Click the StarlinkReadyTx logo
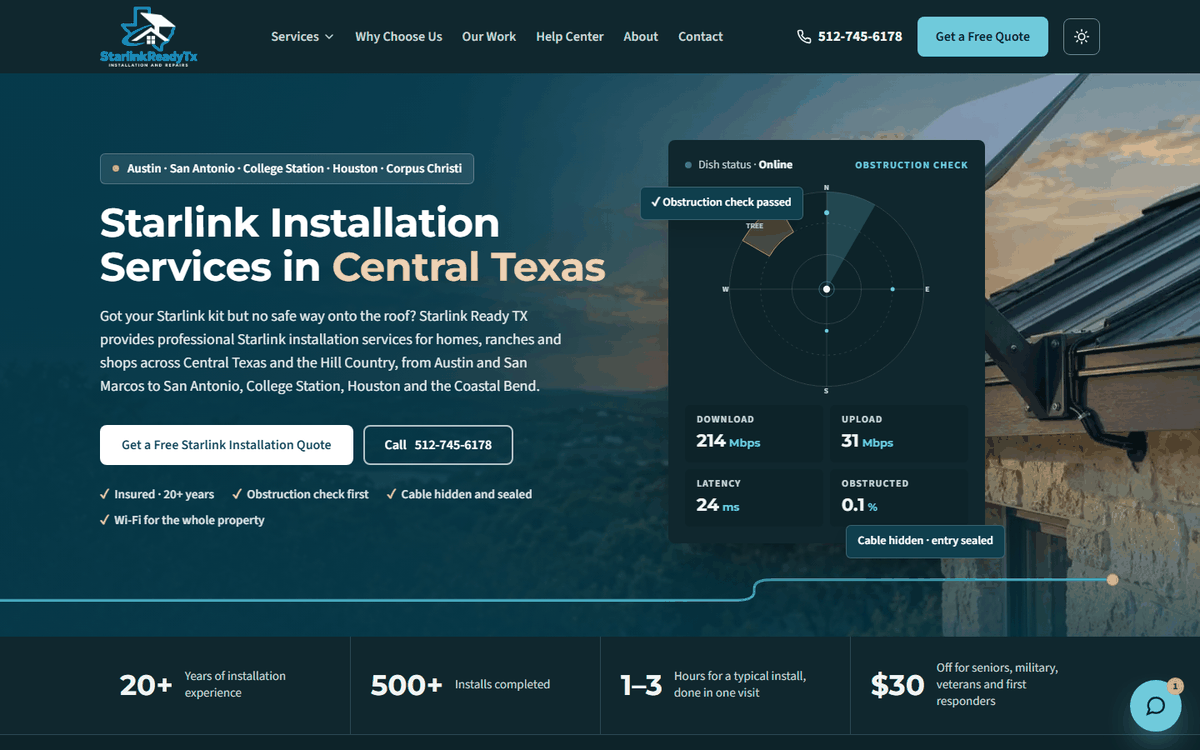This screenshot has width=1200, height=750. [149, 36]
